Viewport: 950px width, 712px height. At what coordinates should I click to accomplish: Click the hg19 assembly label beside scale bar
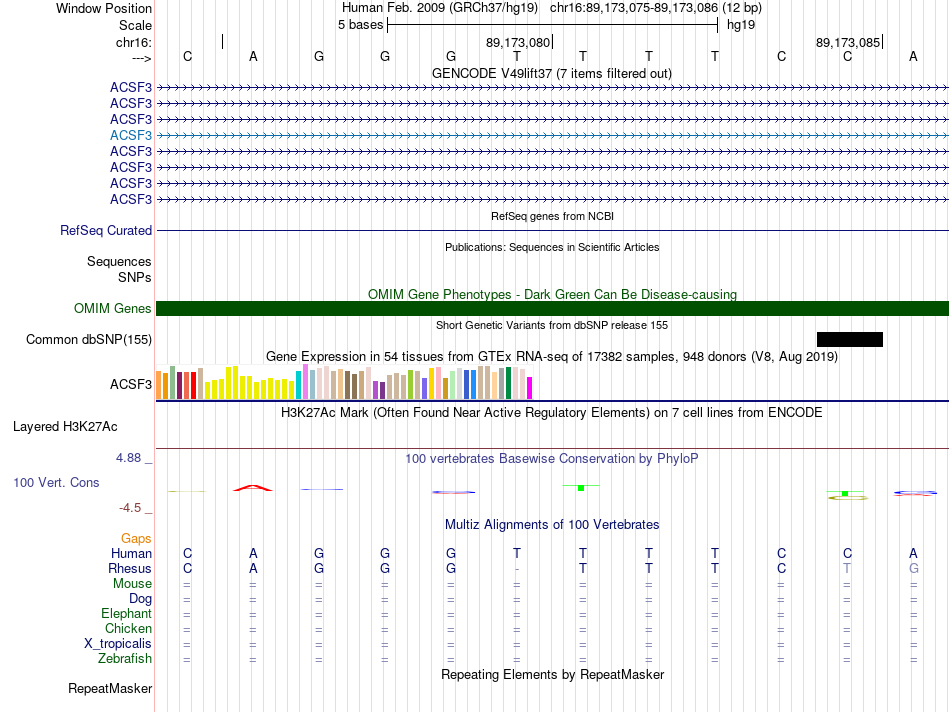tap(741, 25)
